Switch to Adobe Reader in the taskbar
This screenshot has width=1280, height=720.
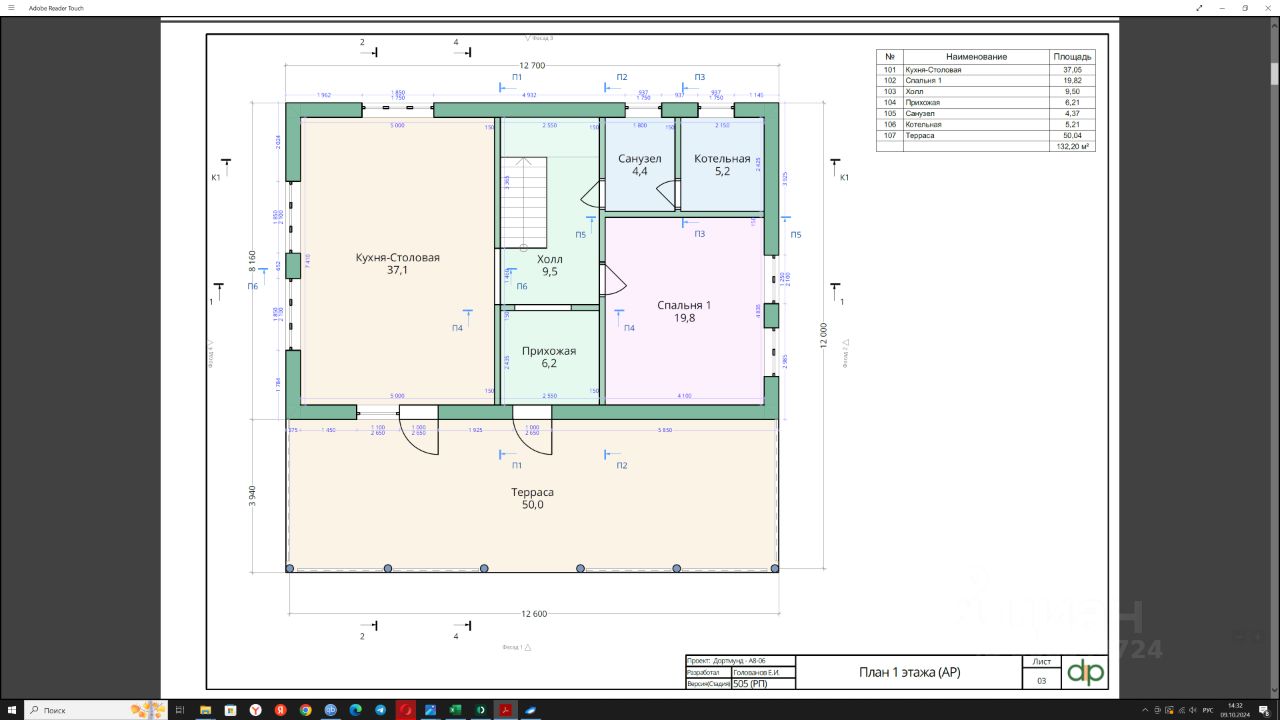506,710
